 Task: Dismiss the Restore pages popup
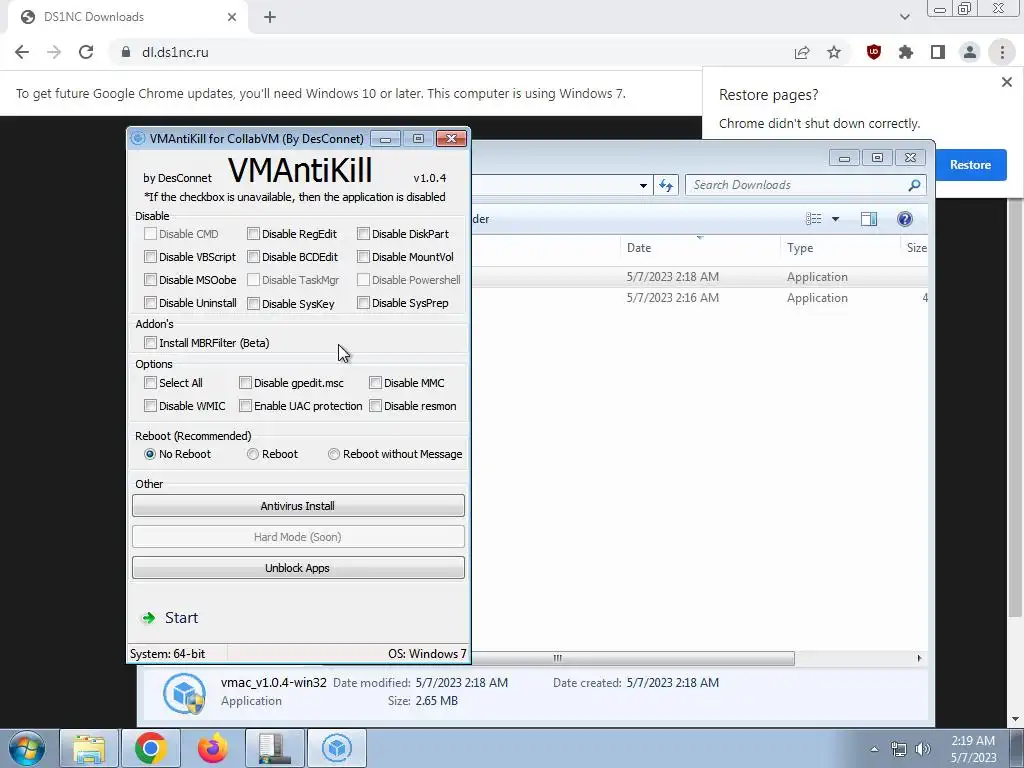pos(1006,82)
